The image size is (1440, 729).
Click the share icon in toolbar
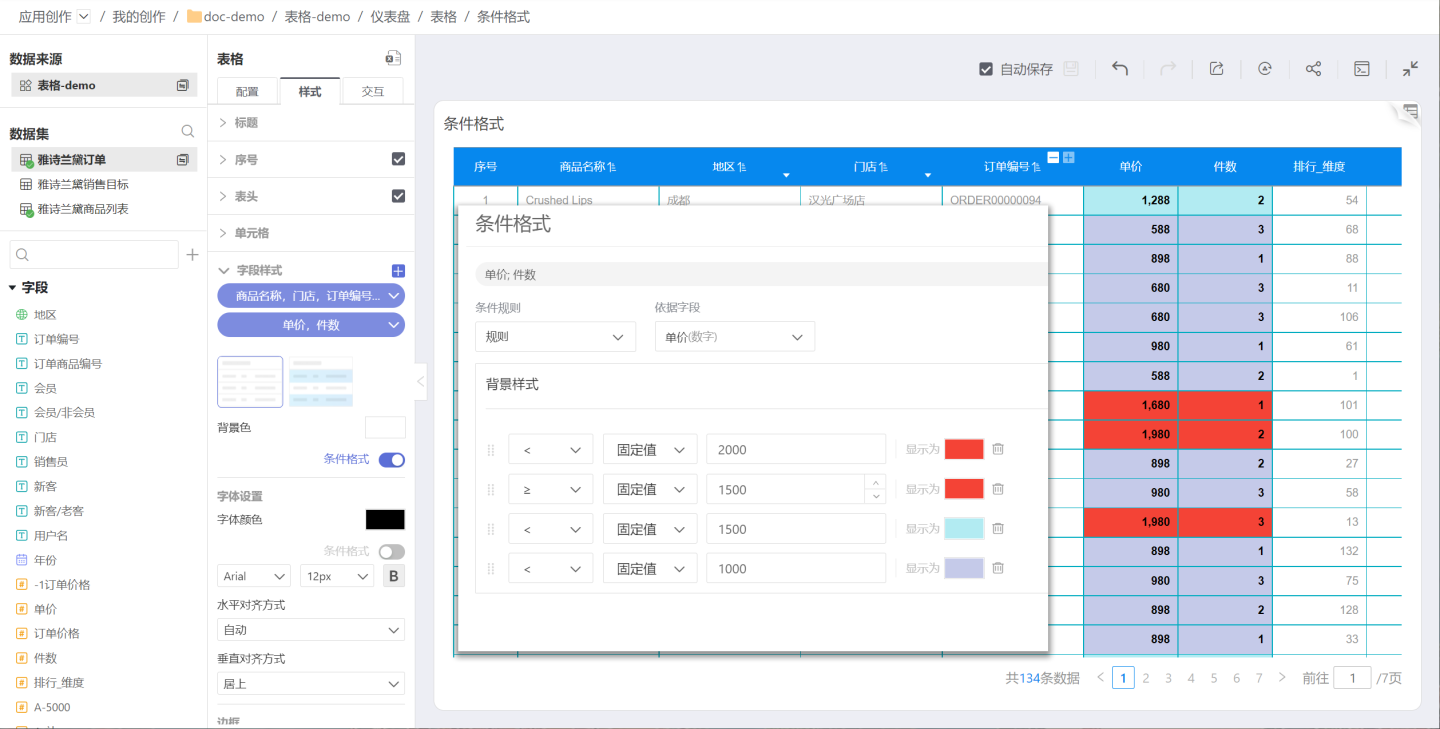[x=1313, y=69]
